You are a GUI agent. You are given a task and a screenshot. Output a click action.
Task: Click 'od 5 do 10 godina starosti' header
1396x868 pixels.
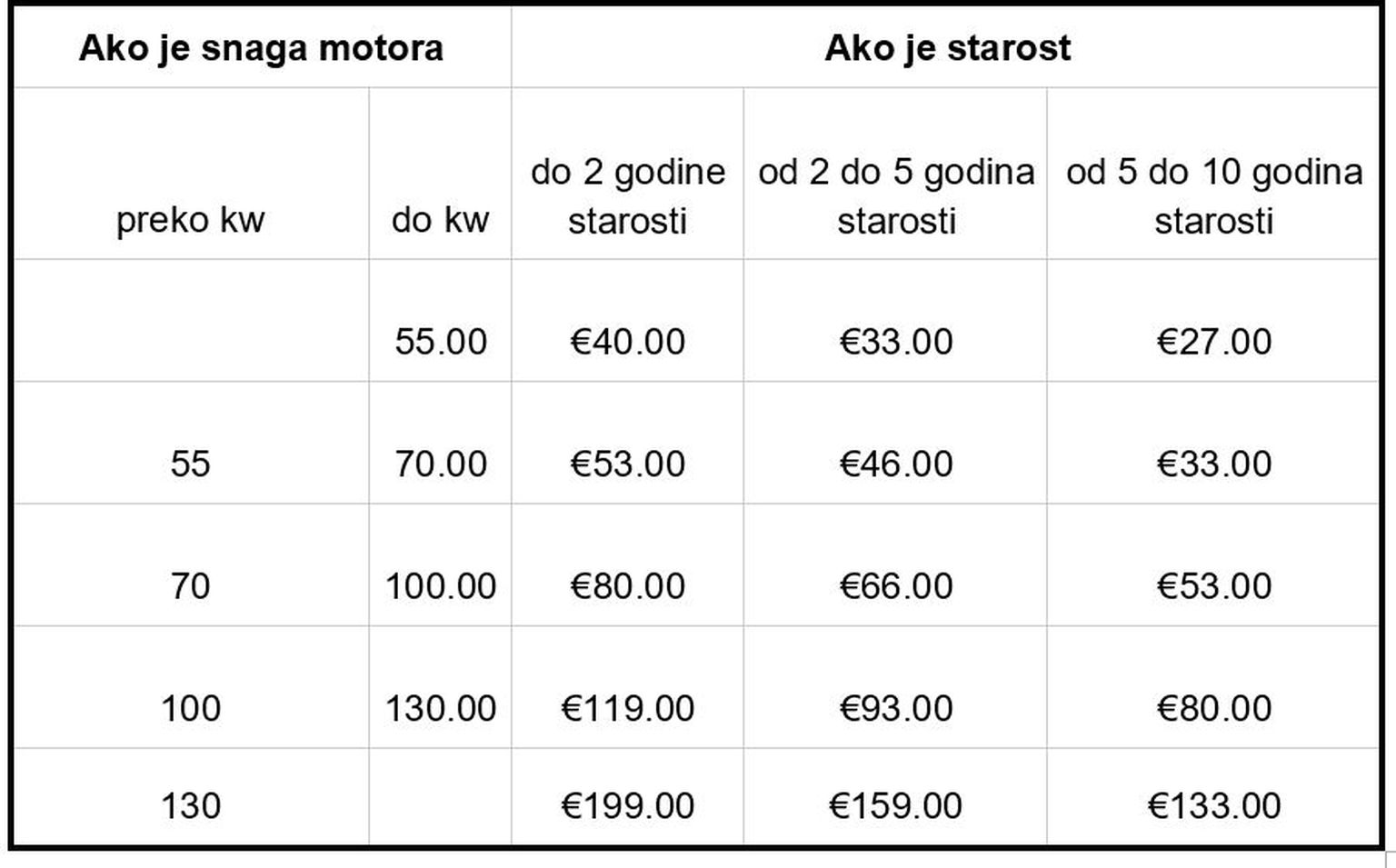[1213, 196]
